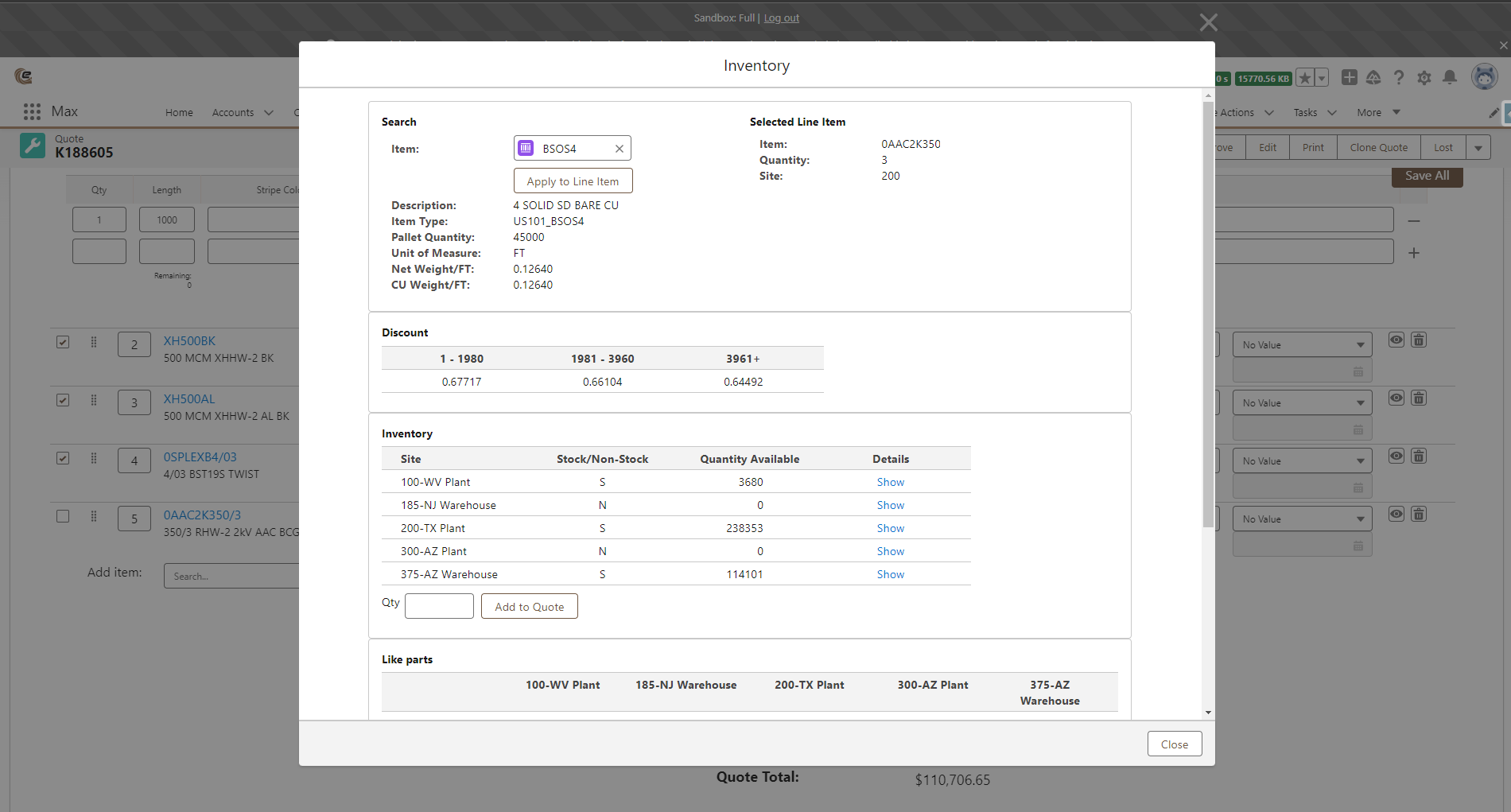Open global actions with the plus icon
The height and width of the screenshot is (812, 1511).
point(1349,77)
